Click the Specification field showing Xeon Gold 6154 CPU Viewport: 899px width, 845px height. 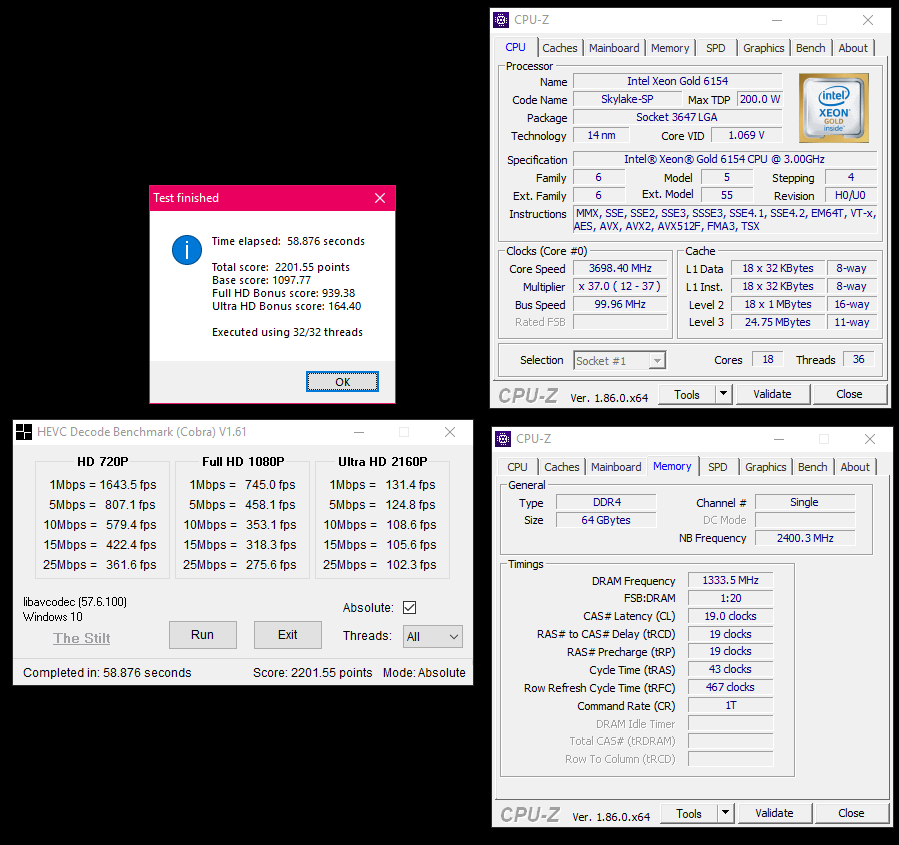(x=725, y=159)
